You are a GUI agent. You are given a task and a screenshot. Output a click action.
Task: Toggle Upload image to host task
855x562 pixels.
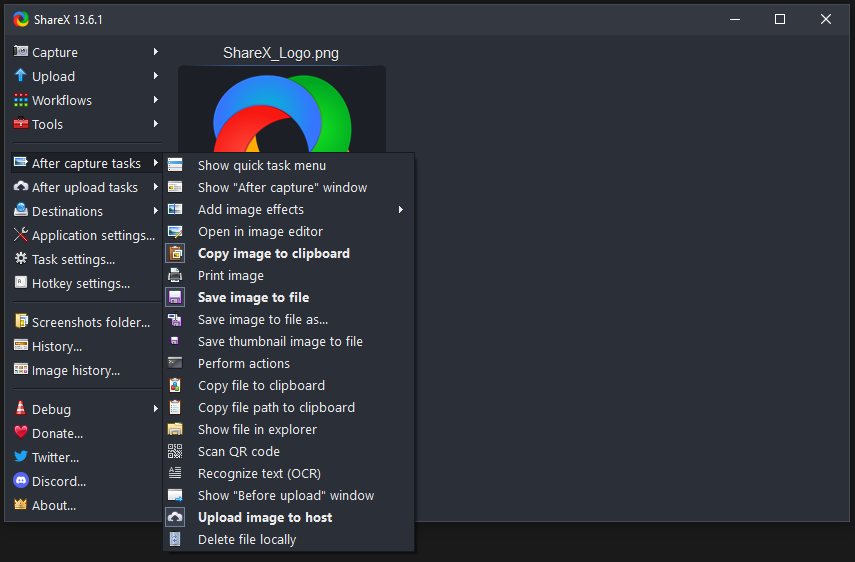pyautogui.click(x=264, y=517)
